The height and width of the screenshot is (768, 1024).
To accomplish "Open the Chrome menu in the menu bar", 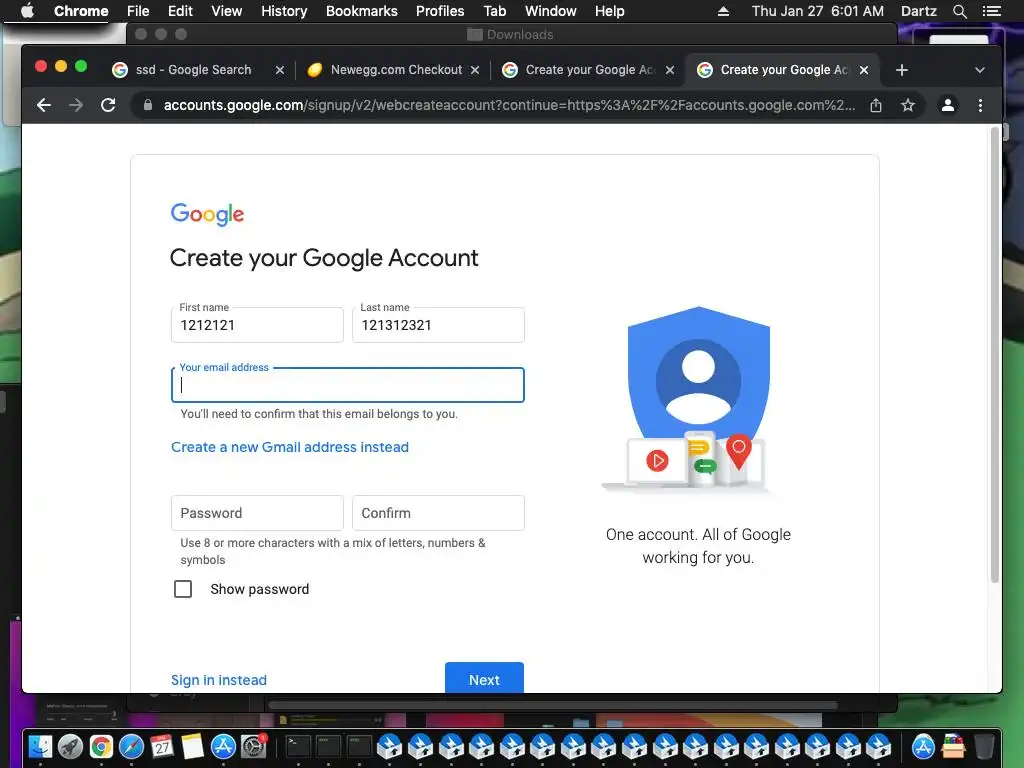I will [81, 11].
